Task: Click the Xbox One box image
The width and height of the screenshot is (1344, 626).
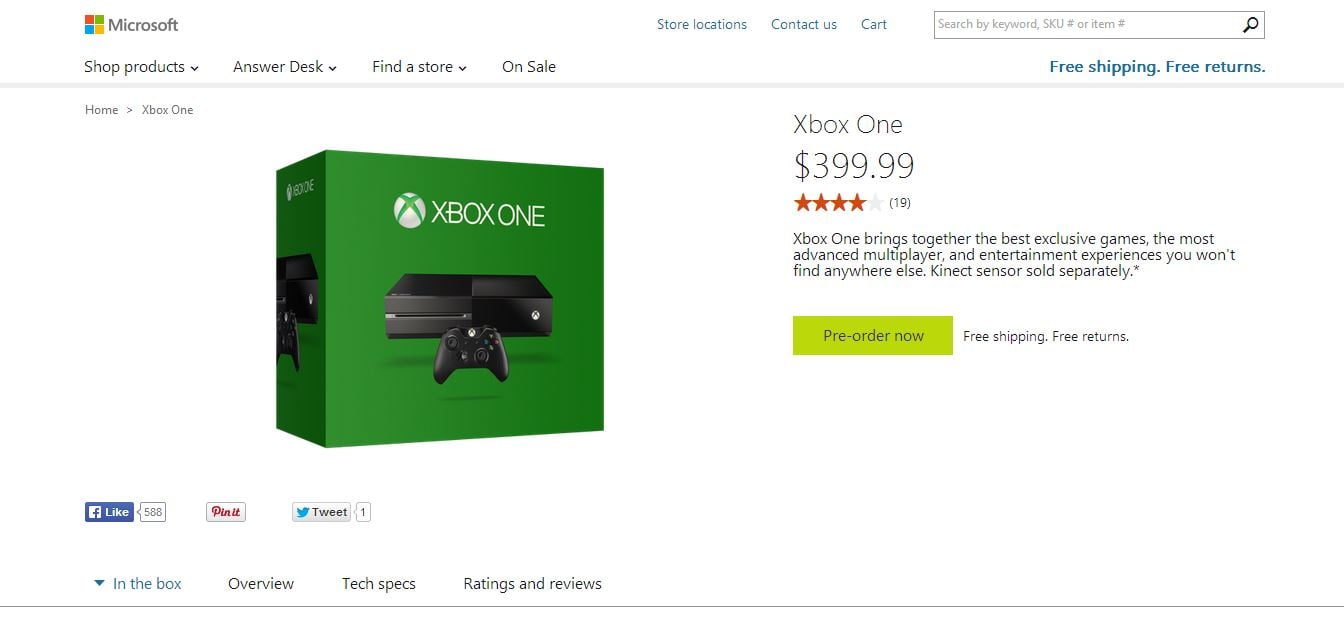Action: [x=440, y=298]
